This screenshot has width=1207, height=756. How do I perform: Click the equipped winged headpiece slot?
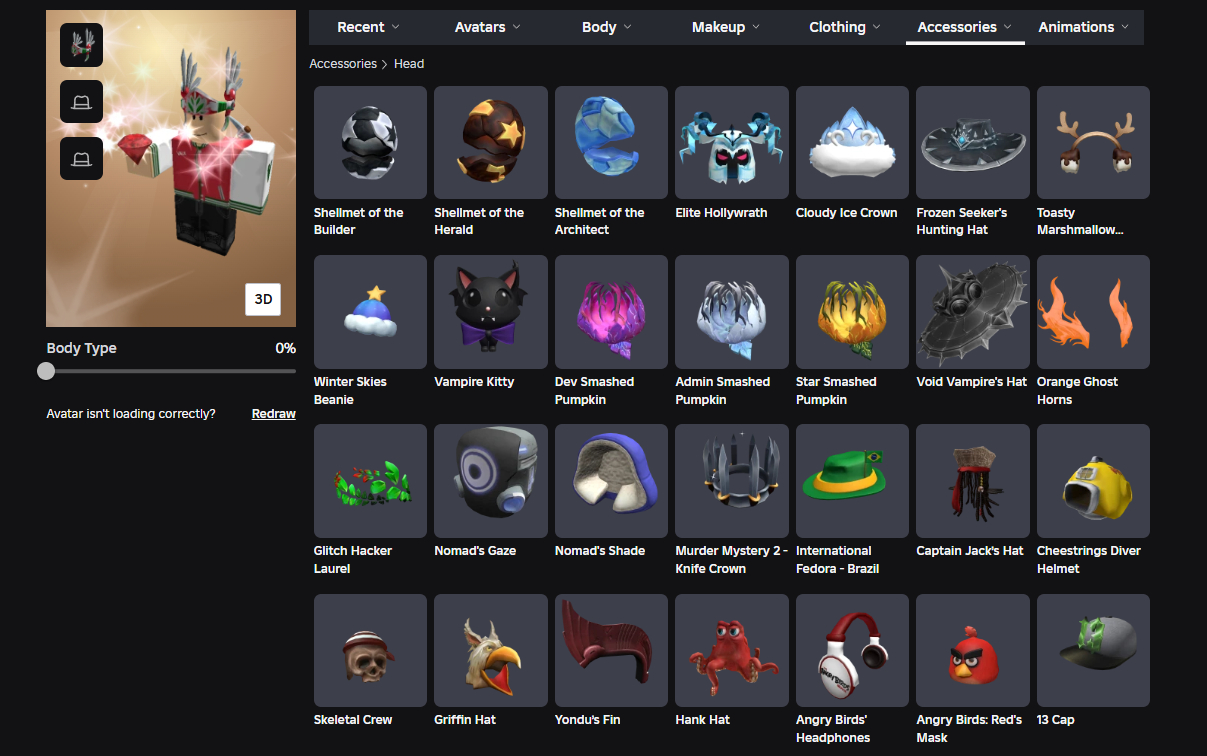(x=81, y=45)
